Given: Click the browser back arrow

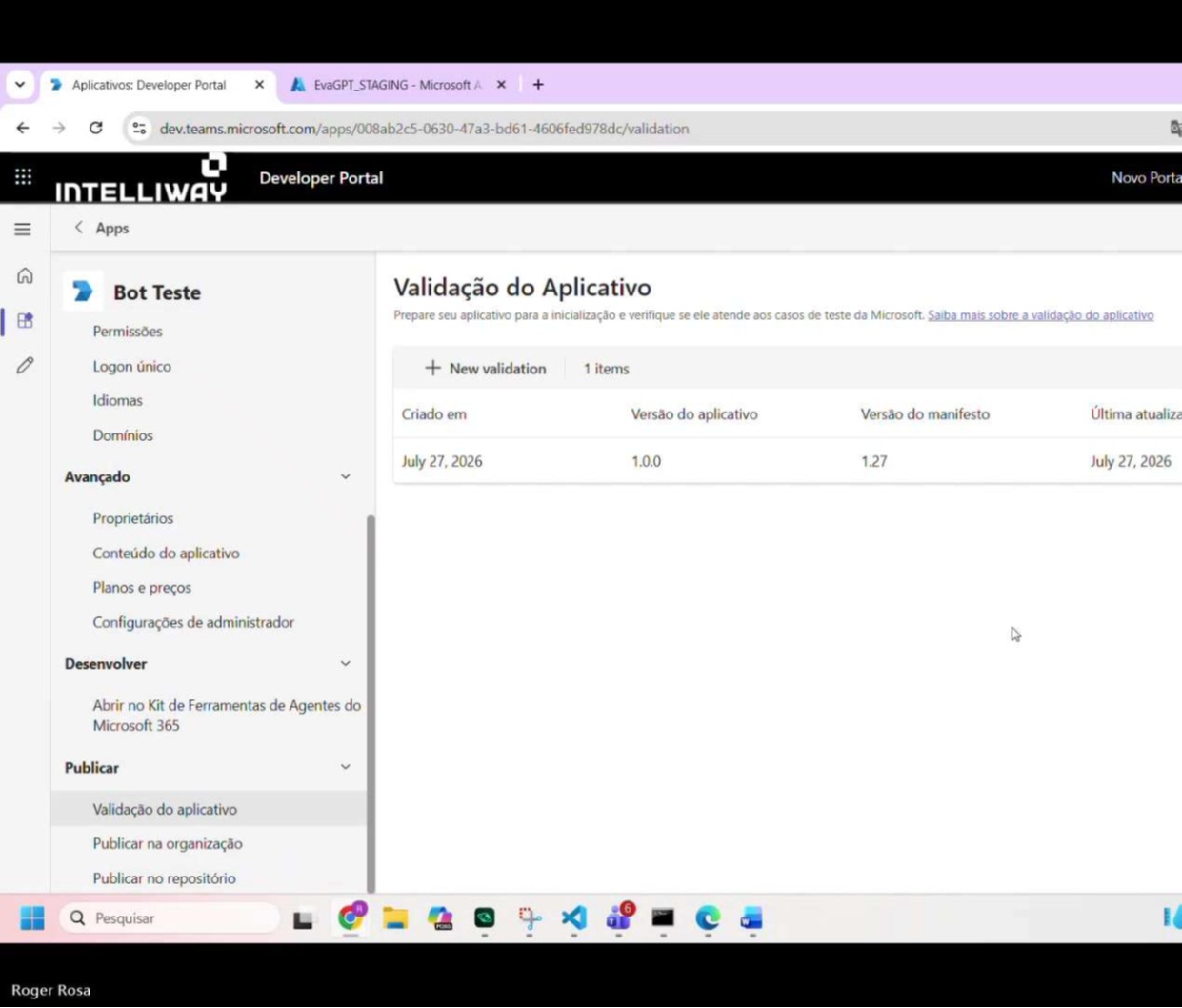Looking at the screenshot, I should (23, 128).
